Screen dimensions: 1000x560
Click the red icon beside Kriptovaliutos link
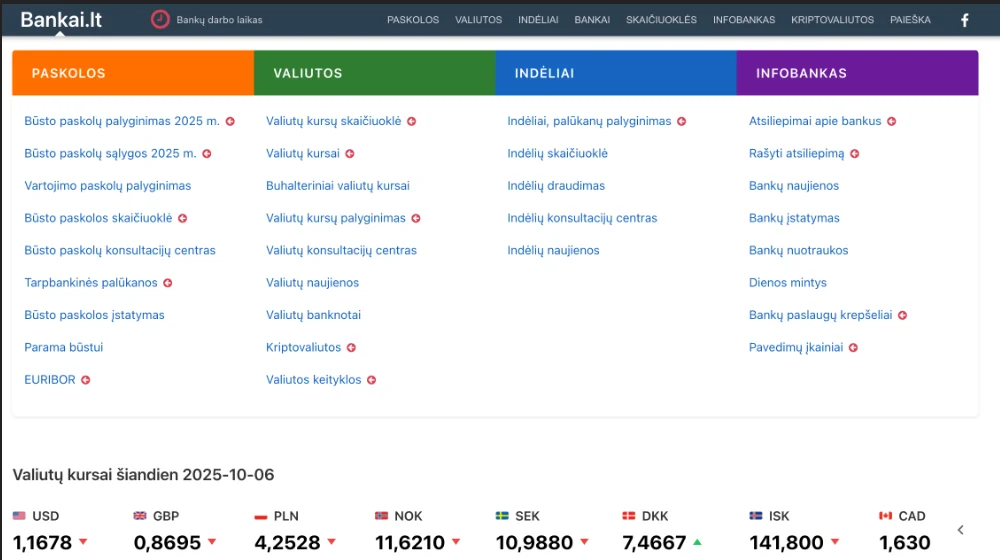pos(351,348)
